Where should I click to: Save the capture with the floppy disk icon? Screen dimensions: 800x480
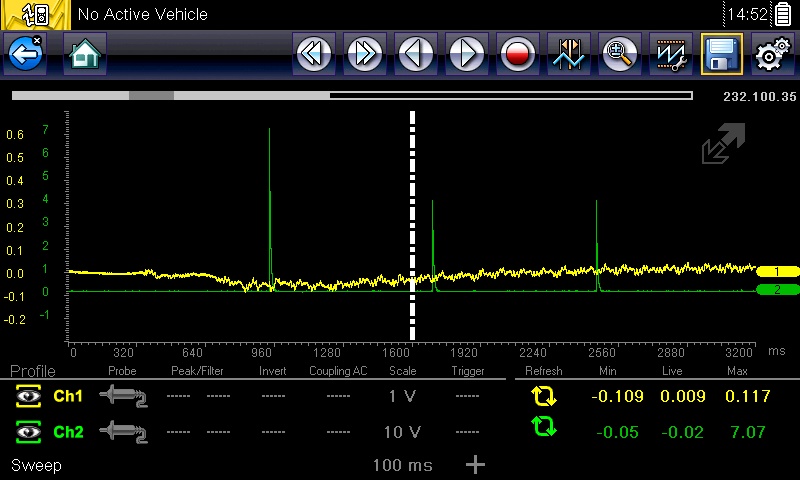point(721,53)
